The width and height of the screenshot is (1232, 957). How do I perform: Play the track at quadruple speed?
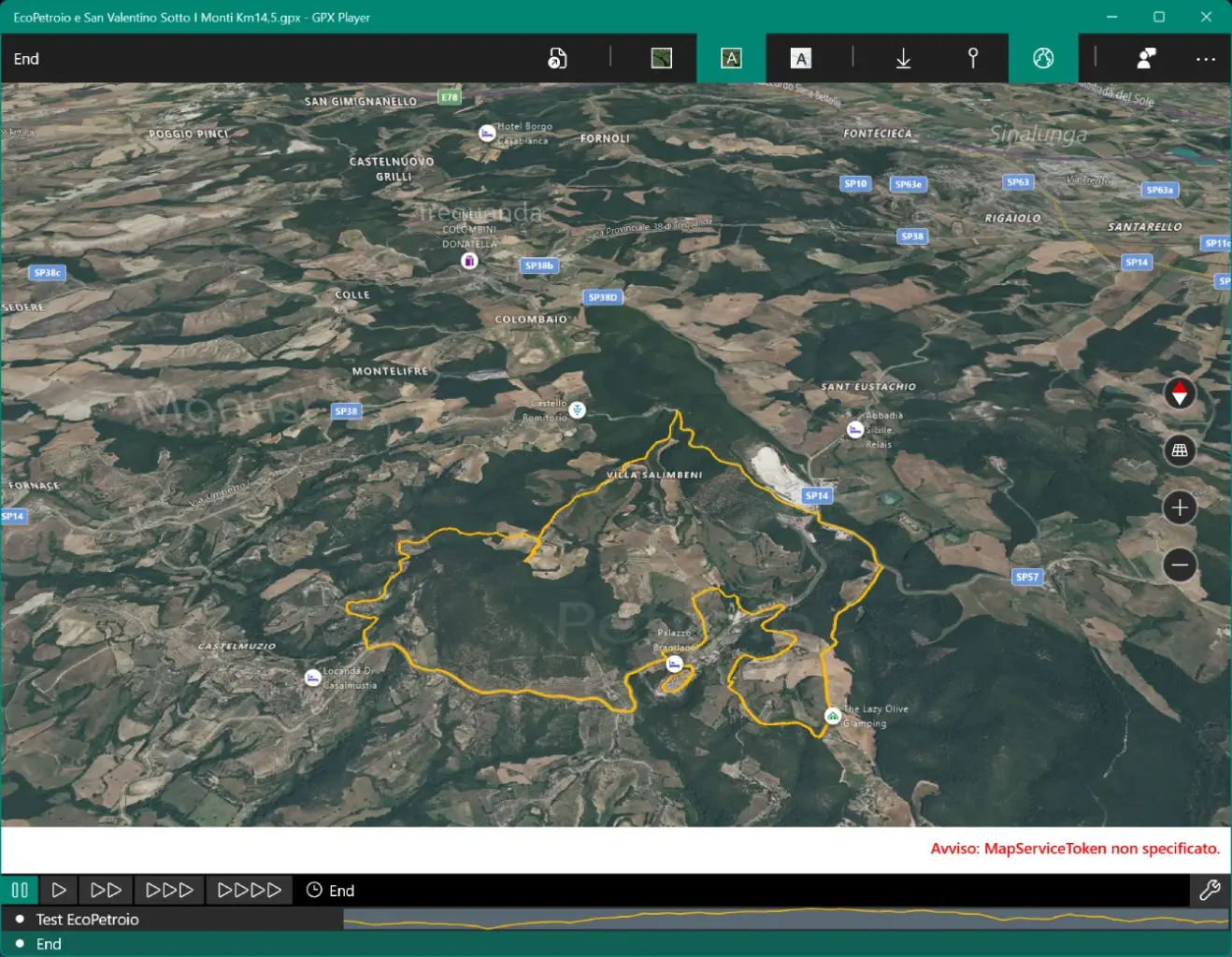coord(249,891)
